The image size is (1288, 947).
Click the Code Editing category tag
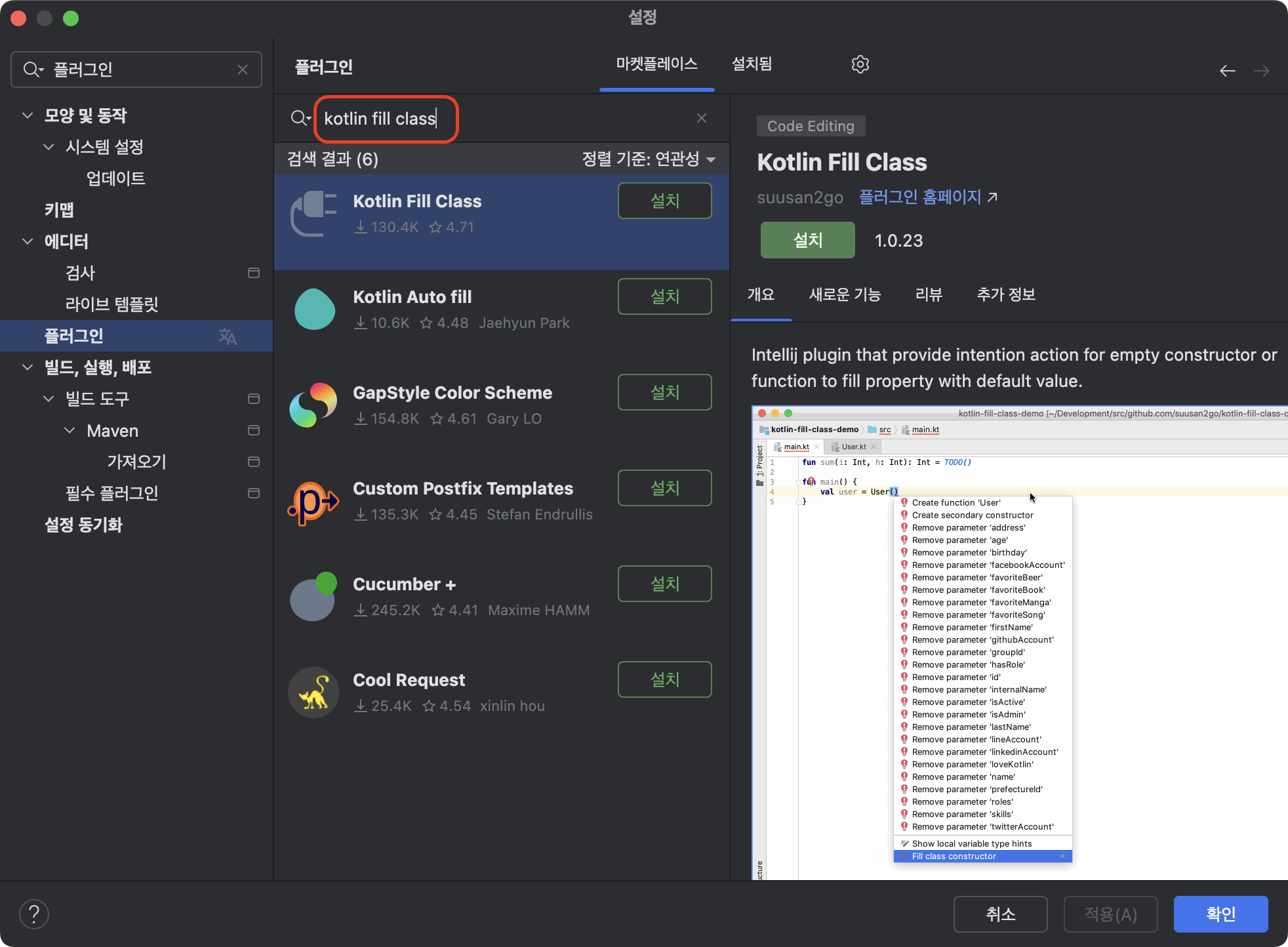pyautogui.click(x=811, y=126)
